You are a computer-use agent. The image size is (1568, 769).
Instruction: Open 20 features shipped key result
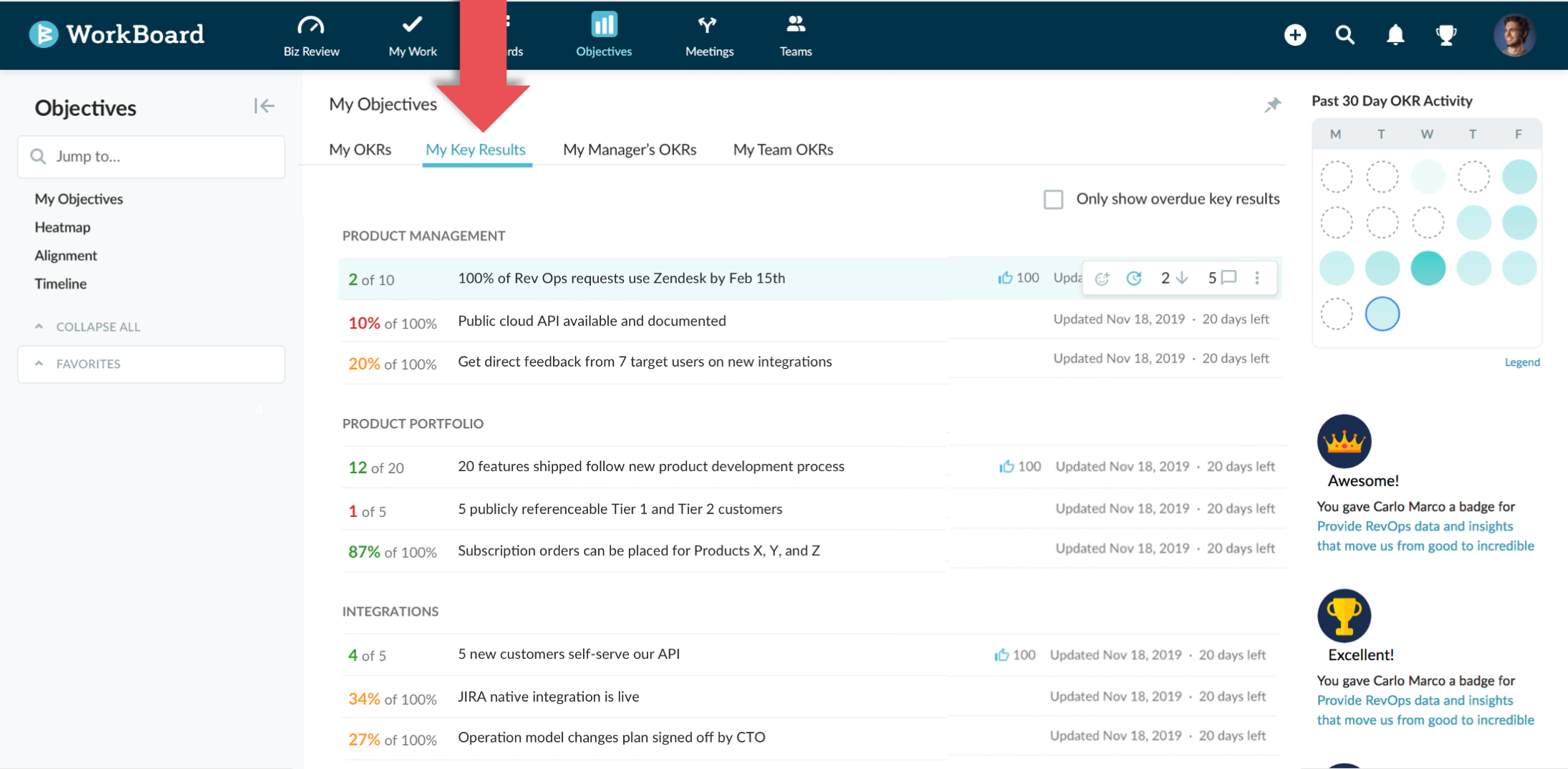pyautogui.click(x=650, y=466)
